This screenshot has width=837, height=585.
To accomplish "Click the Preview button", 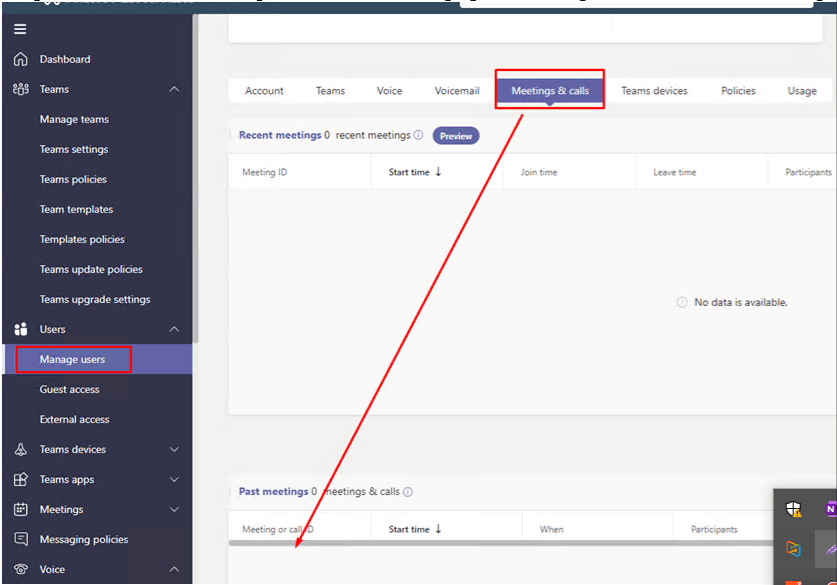I will pos(456,136).
